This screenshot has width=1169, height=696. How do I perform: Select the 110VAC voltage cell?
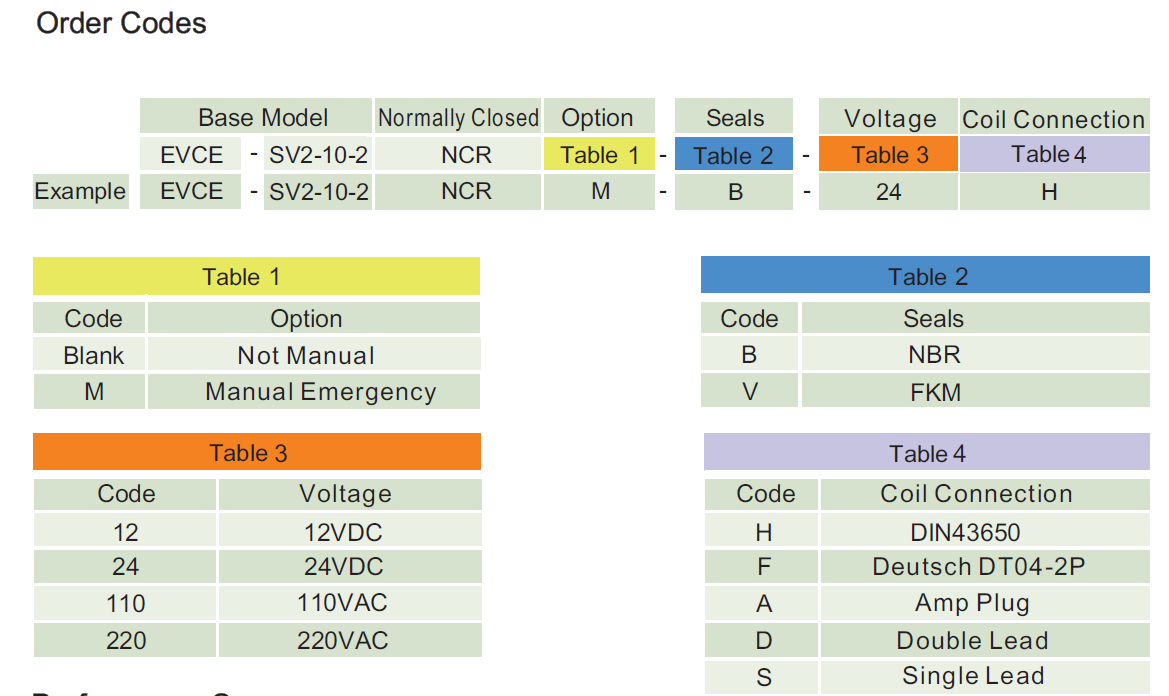[342, 603]
